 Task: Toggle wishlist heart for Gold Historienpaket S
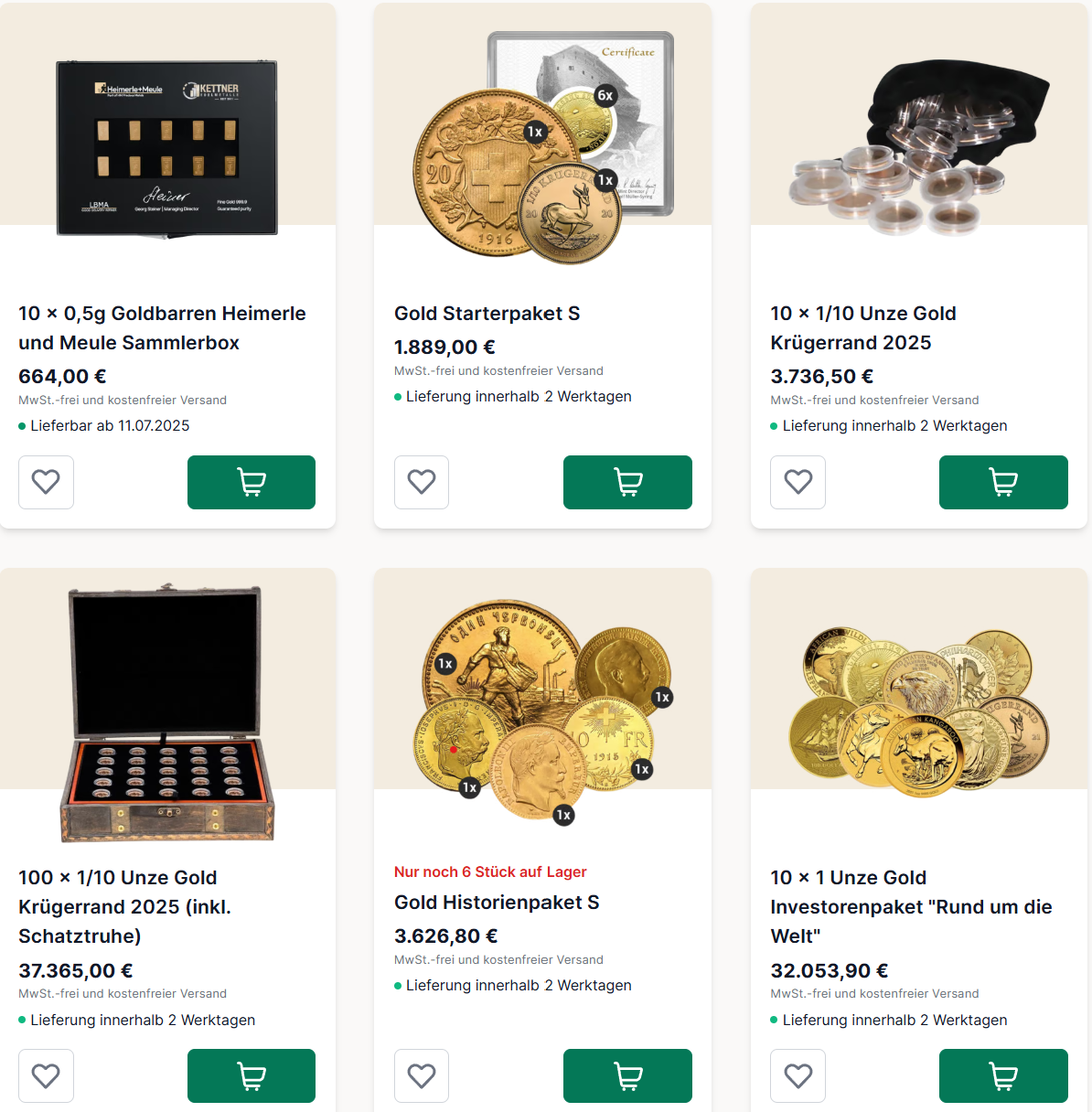(422, 1075)
